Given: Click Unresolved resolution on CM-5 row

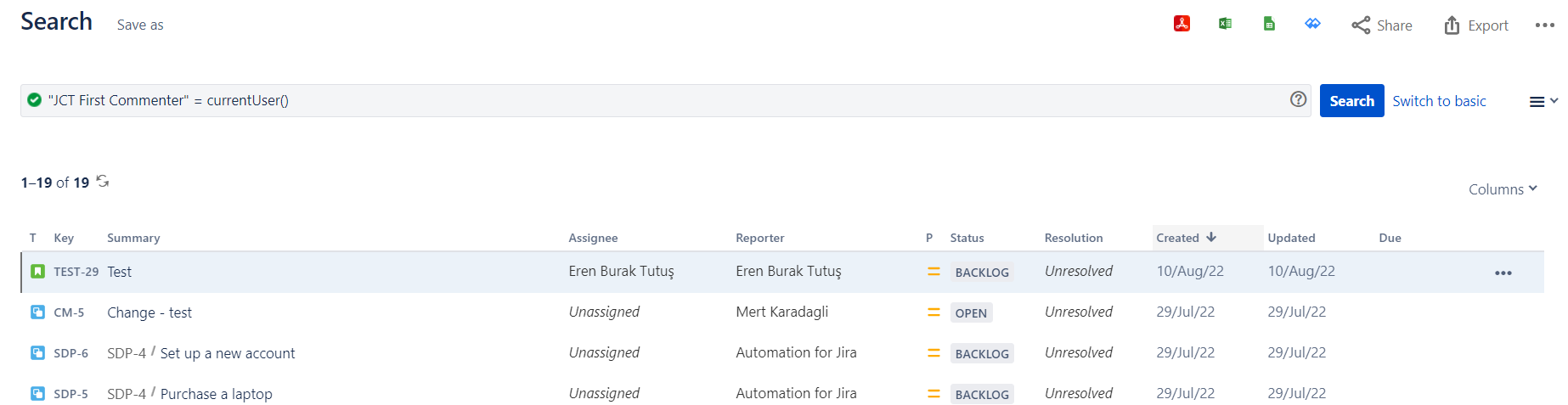Looking at the screenshot, I should [x=1079, y=312].
